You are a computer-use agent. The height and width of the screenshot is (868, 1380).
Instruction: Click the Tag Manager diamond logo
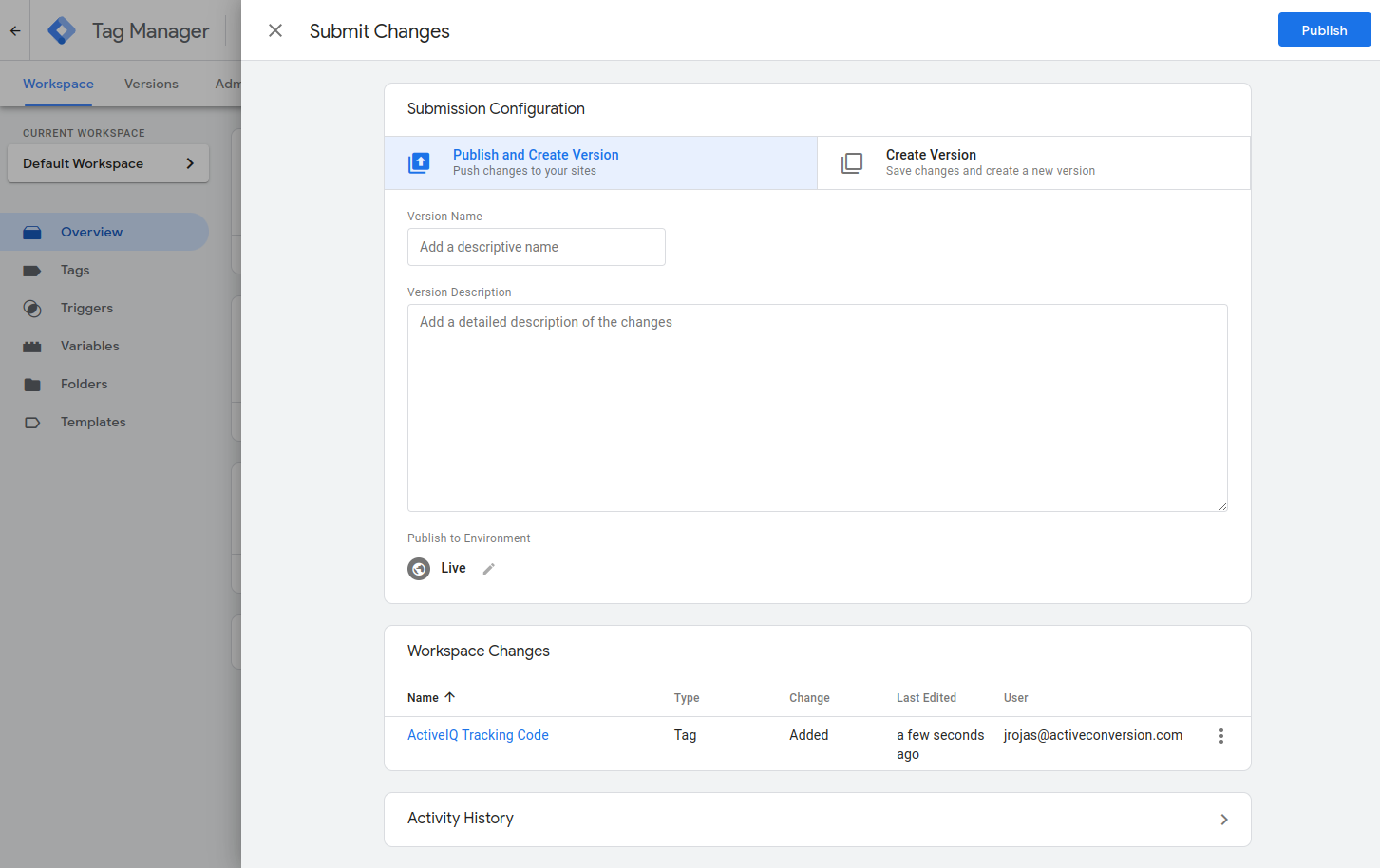tap(62, 30)
